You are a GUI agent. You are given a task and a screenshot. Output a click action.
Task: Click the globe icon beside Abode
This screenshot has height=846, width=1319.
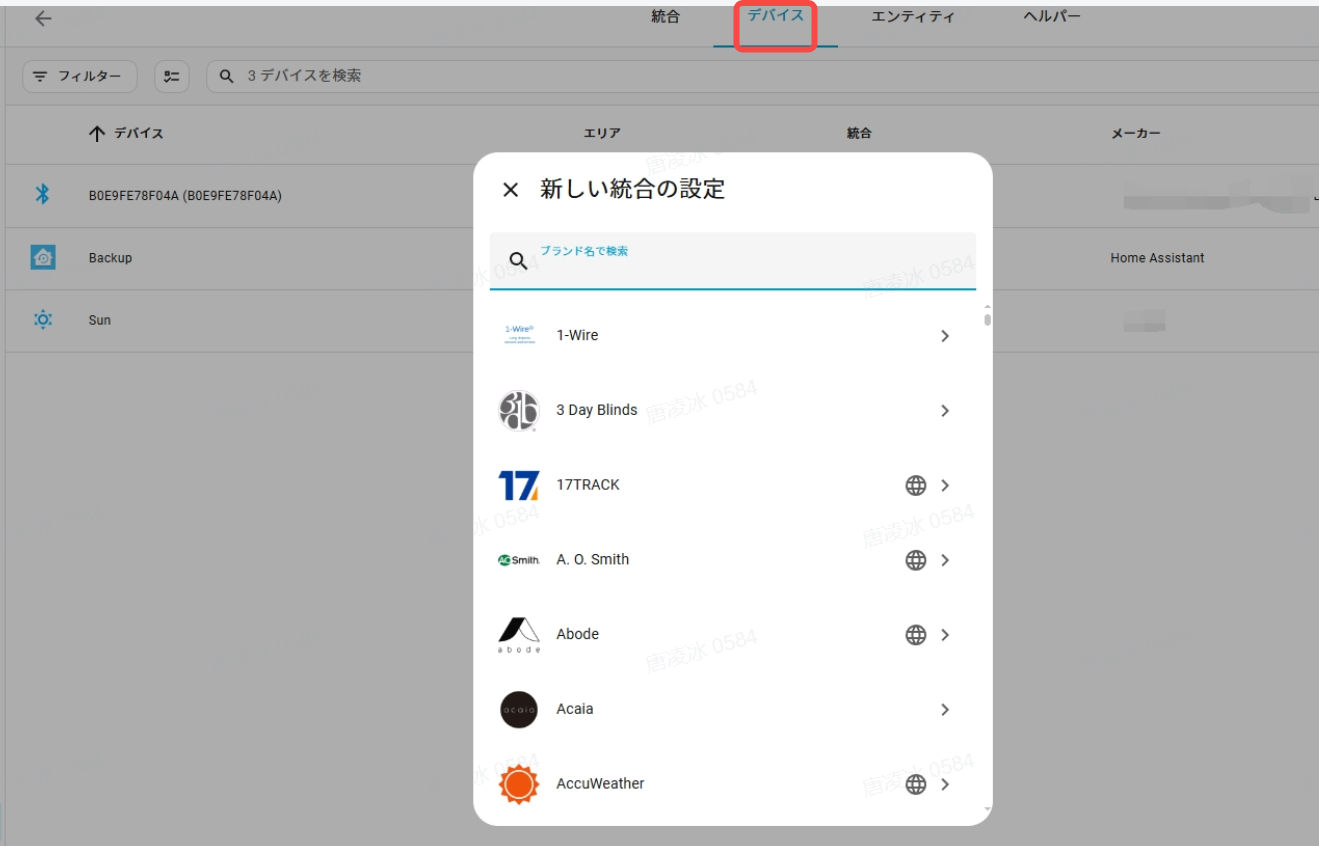(x=916, y=635)
